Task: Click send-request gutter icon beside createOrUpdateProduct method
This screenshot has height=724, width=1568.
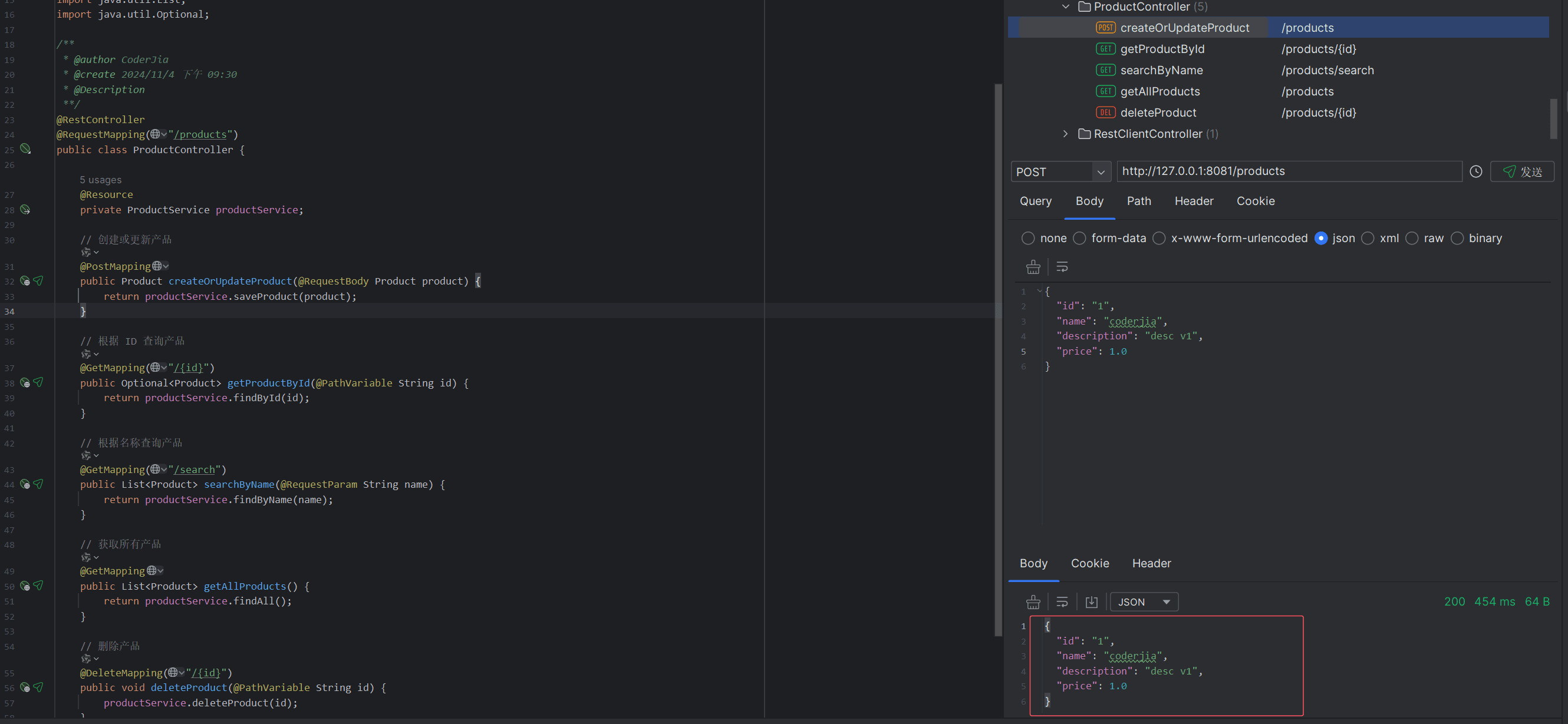Action: click(x=38, y=281)
